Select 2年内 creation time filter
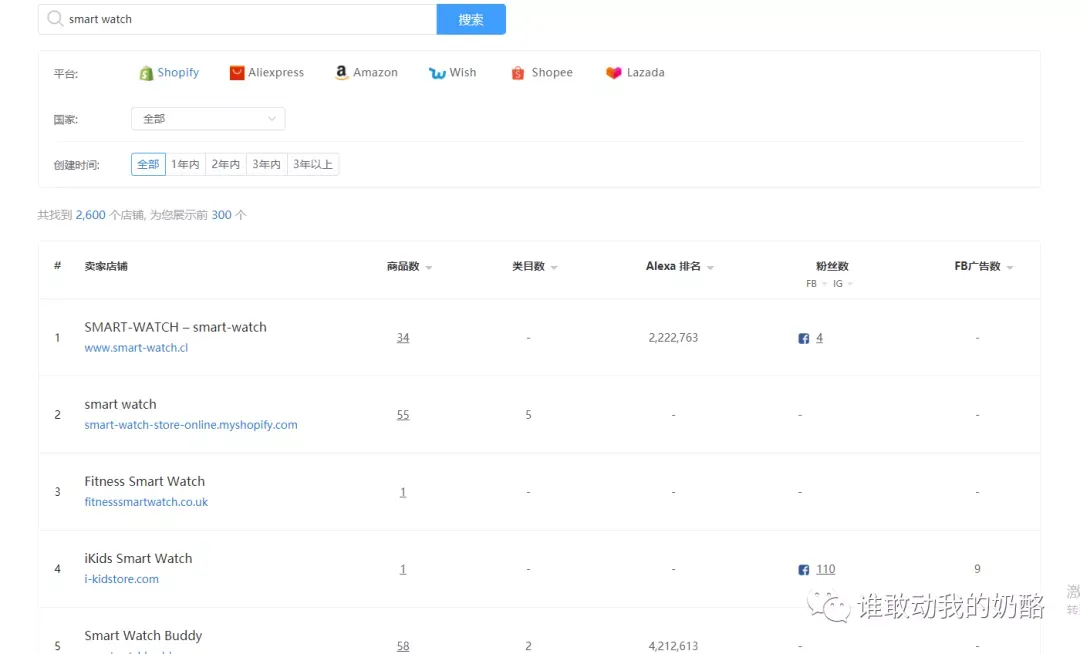This screenshot has height=654, width=1080. coord(226,164)
